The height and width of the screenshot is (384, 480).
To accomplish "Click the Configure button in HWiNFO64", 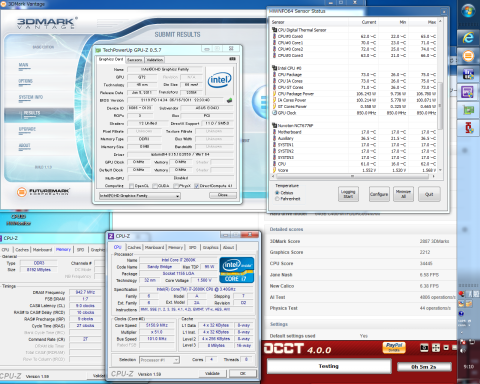I will [x=379, y=194].
